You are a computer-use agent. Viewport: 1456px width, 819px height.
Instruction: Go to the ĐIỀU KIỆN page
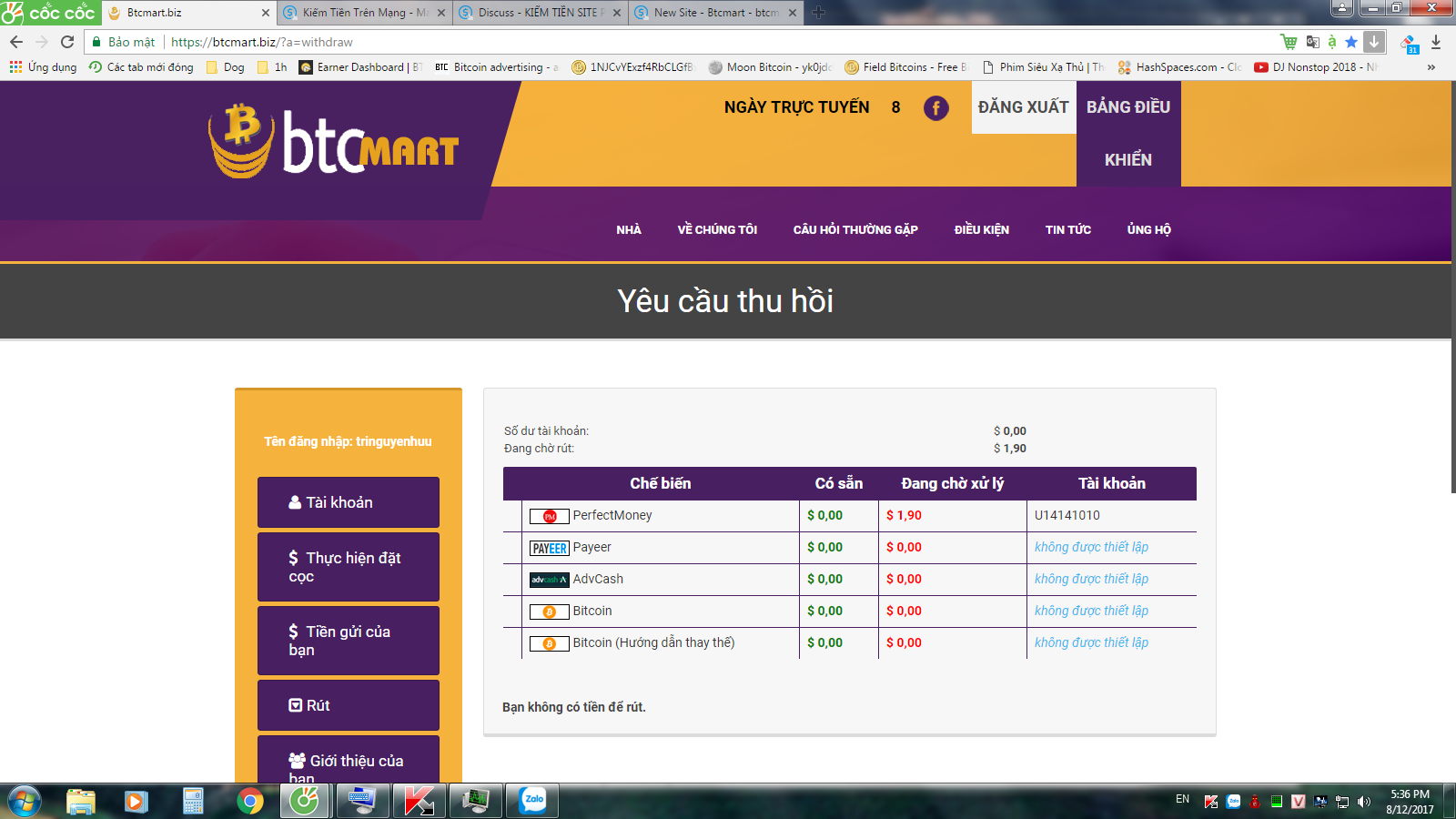pos(982,229)
